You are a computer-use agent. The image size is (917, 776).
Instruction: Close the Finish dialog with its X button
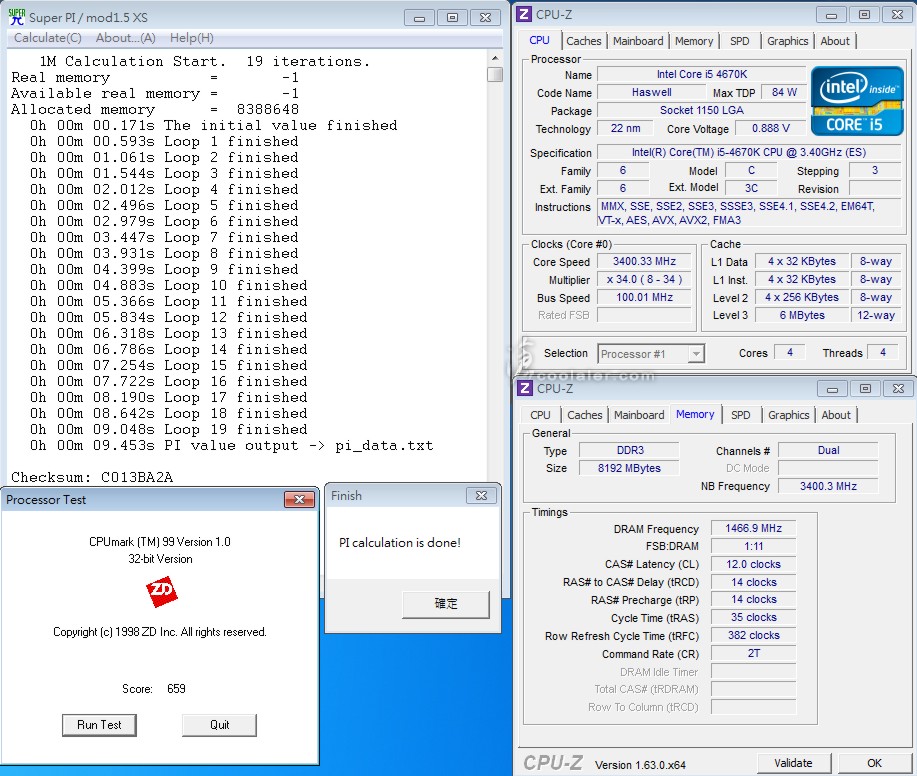[481, 495]
